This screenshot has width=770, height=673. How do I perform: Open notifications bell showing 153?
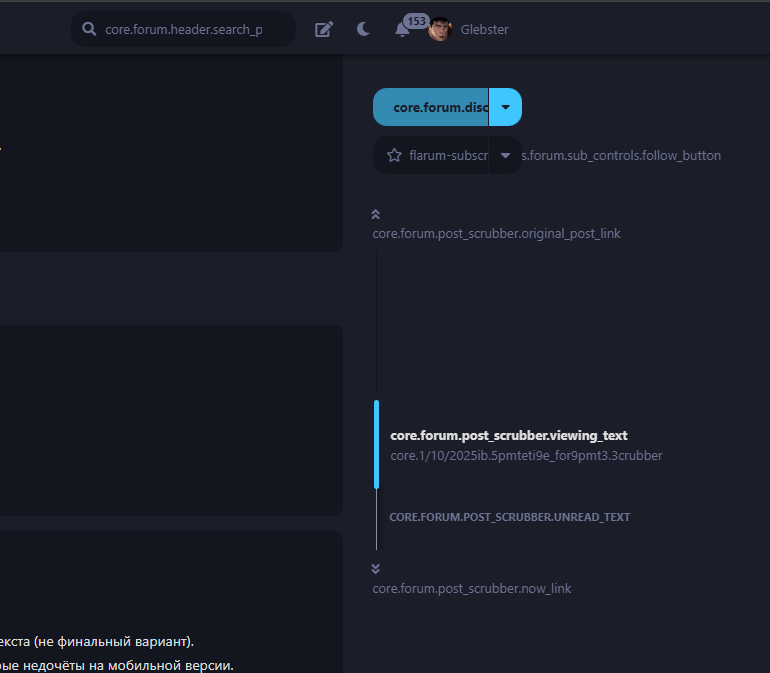[402, 29]
